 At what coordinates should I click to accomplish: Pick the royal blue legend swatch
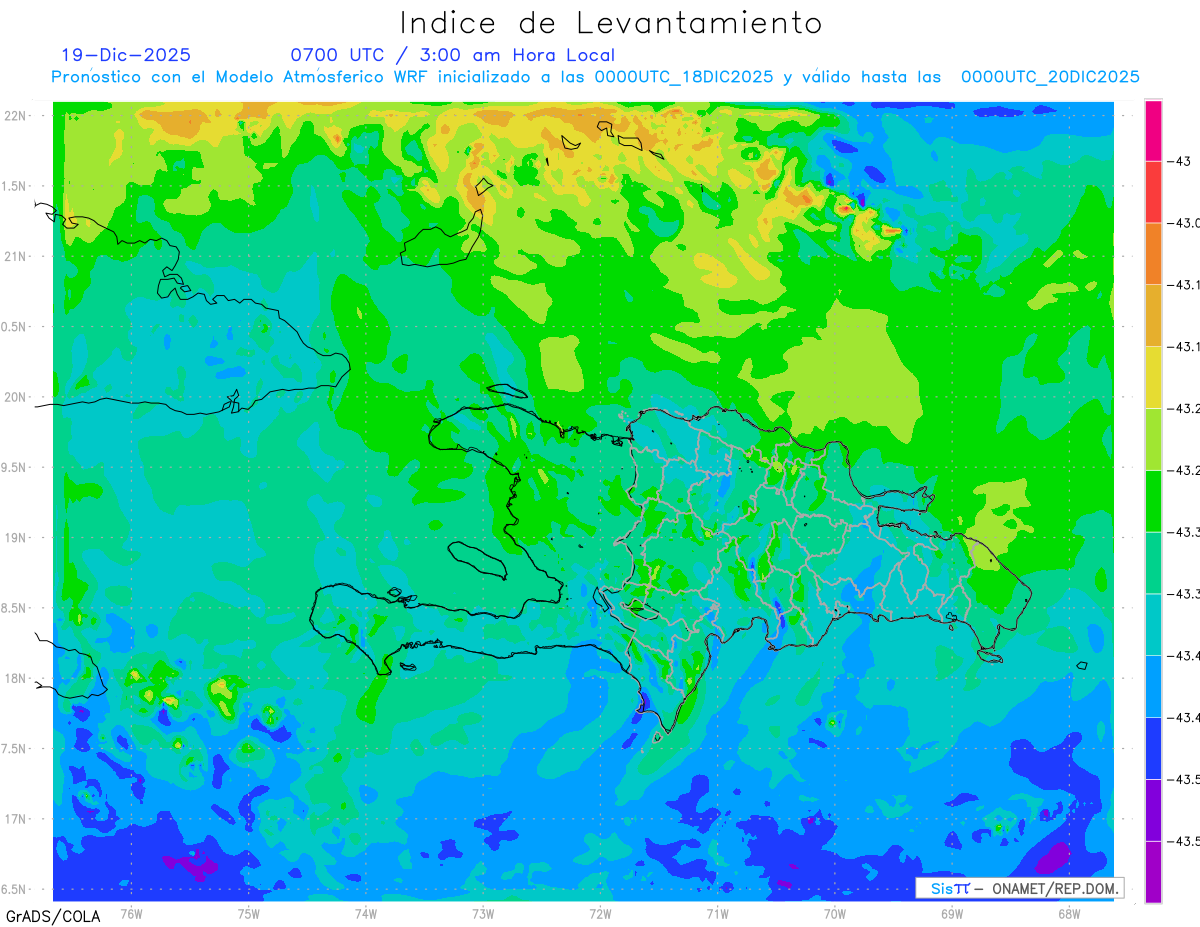tap(1153, 748)
